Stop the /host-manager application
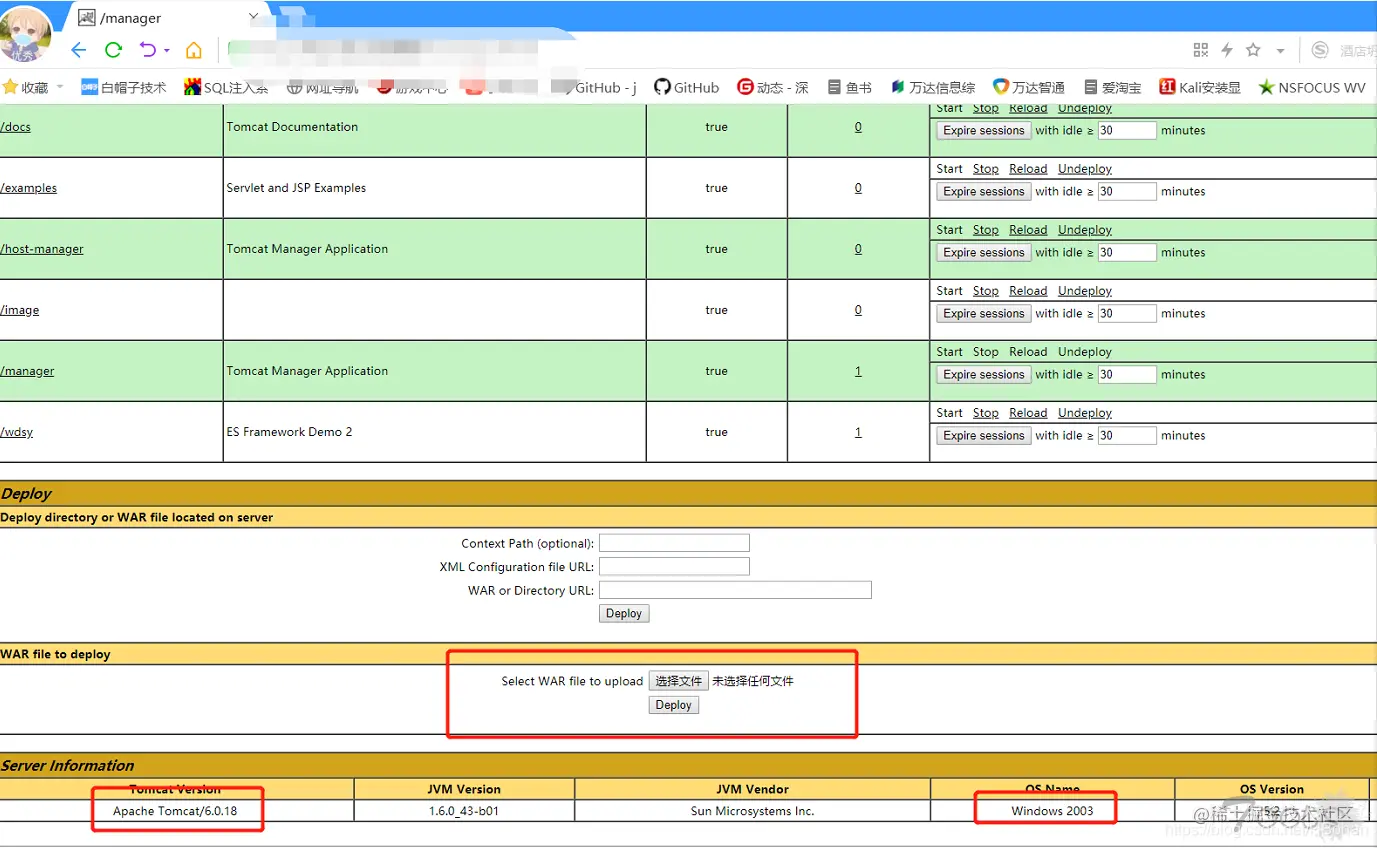The image size is (1377, 848). (986, 230)
